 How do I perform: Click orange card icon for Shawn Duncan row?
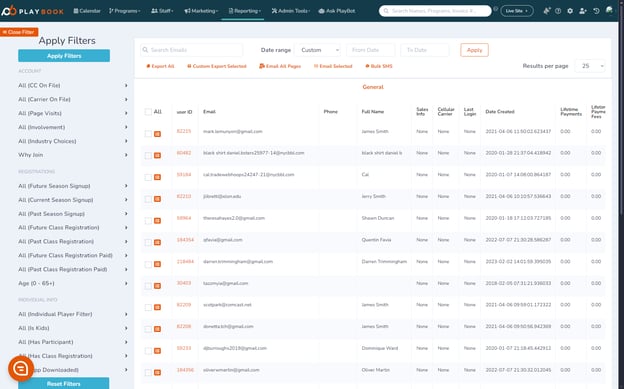coord(157,221)
